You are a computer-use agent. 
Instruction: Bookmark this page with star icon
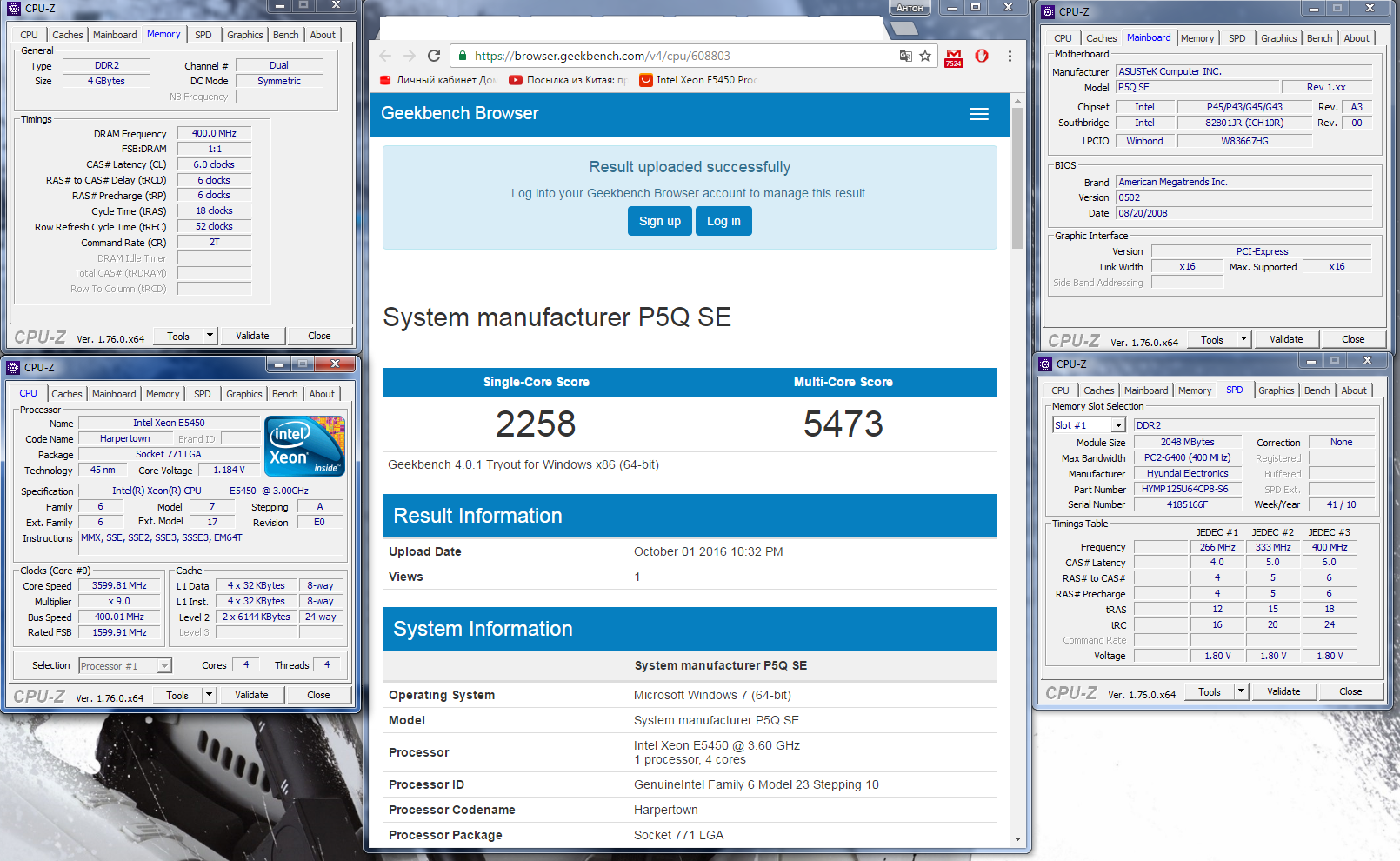925,56
